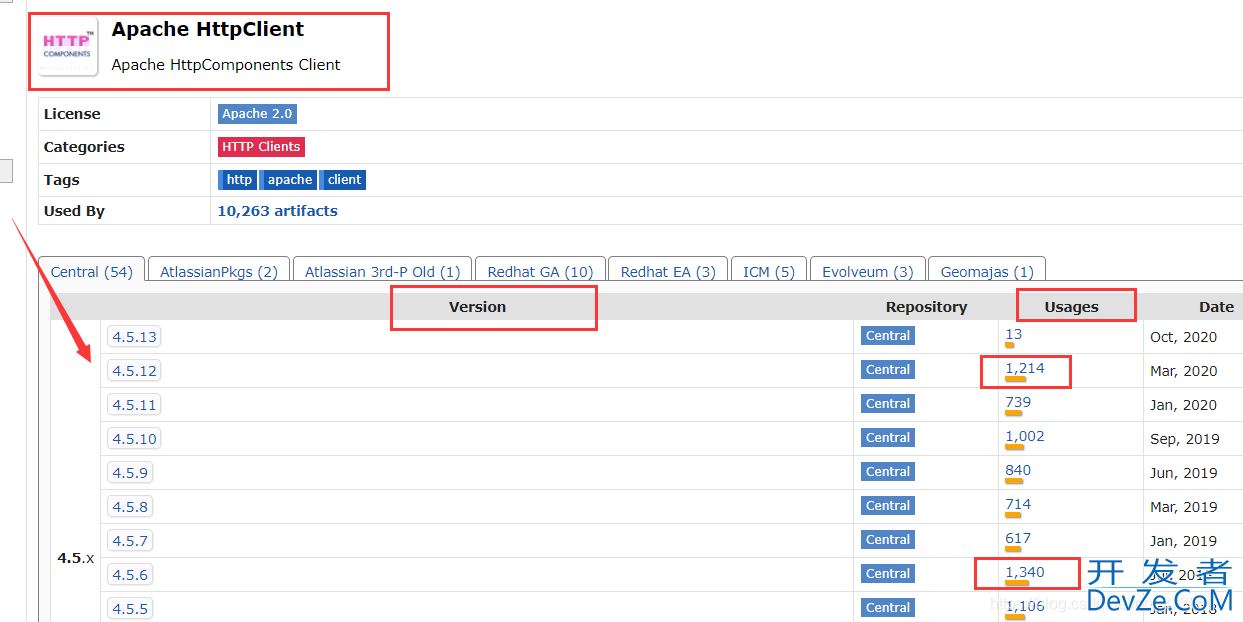Viewport: 1243px width, 622px height.
Task: Click Central badge in 4.5.7 row
Action: click(888, 540)
